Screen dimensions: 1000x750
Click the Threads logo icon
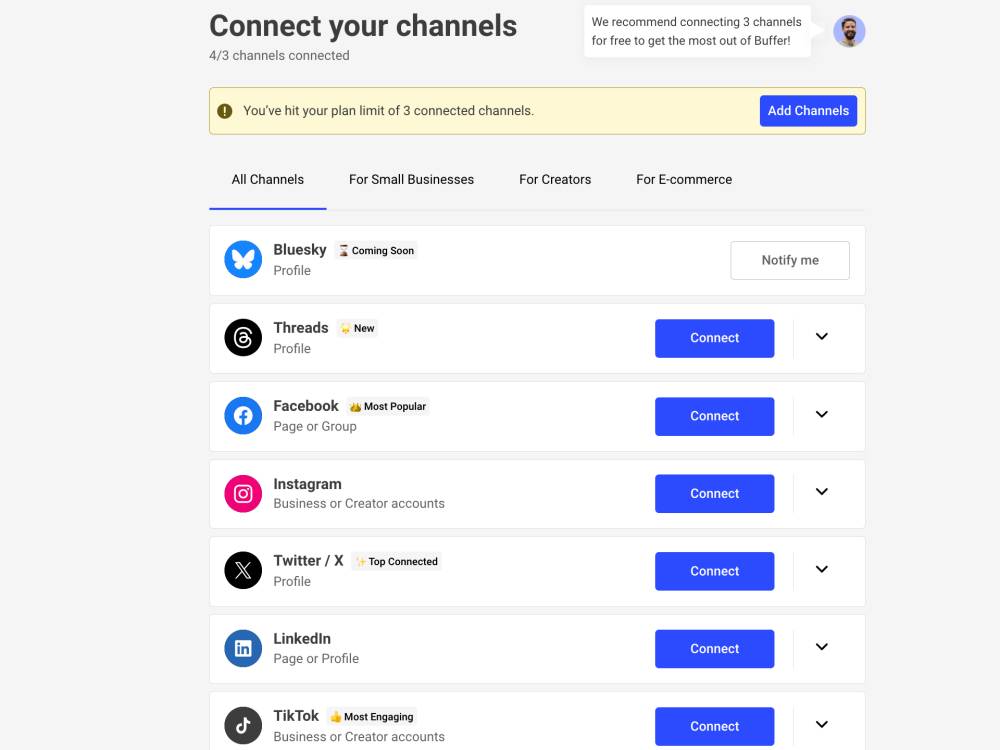coord(243,337)
